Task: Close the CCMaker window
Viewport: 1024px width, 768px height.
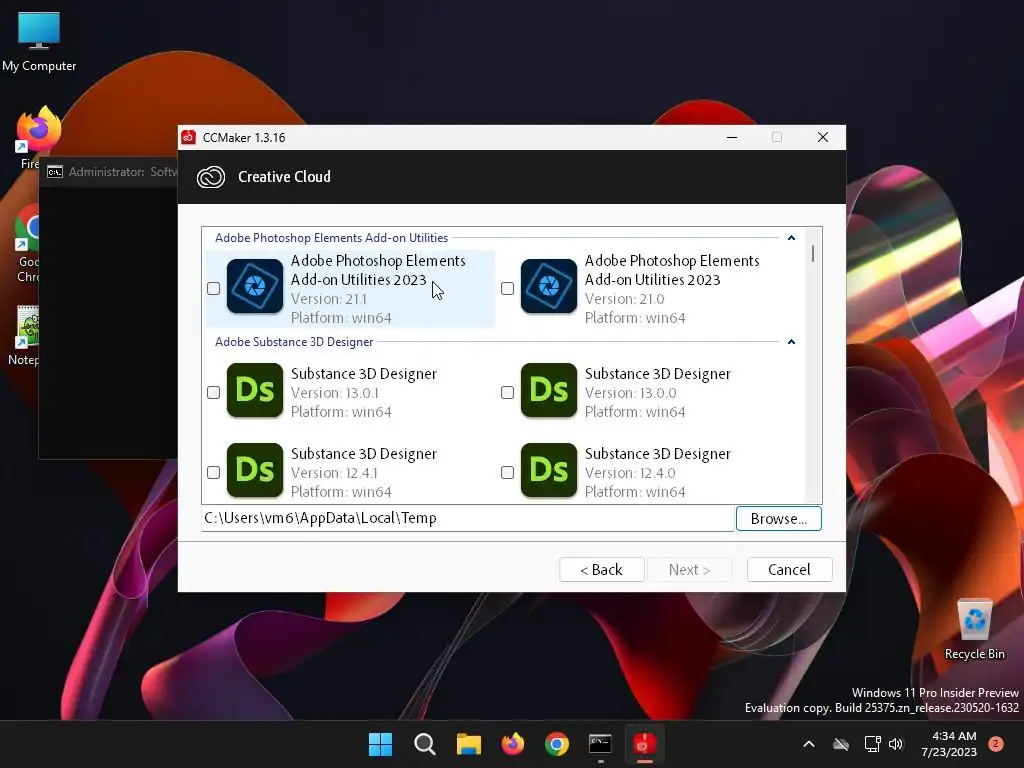Action: pyautogui.click(x=823, y=137)
